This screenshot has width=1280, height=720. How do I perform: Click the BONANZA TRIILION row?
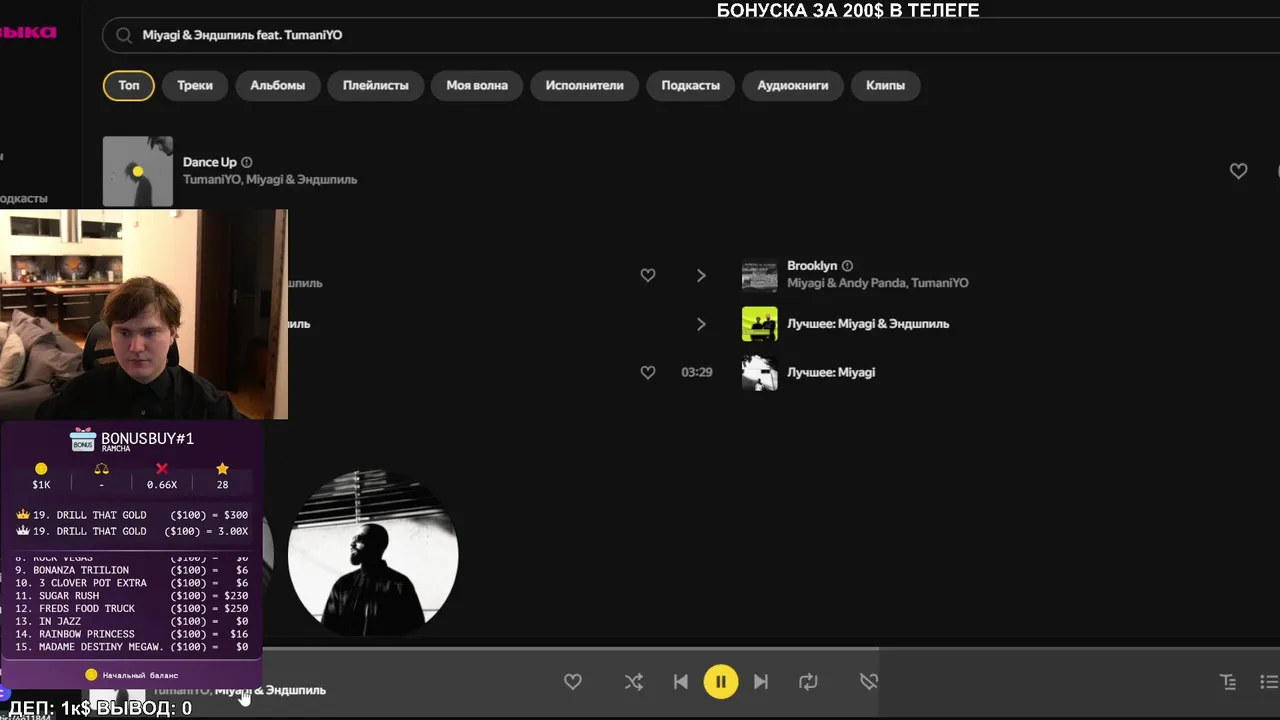point(131,570)
